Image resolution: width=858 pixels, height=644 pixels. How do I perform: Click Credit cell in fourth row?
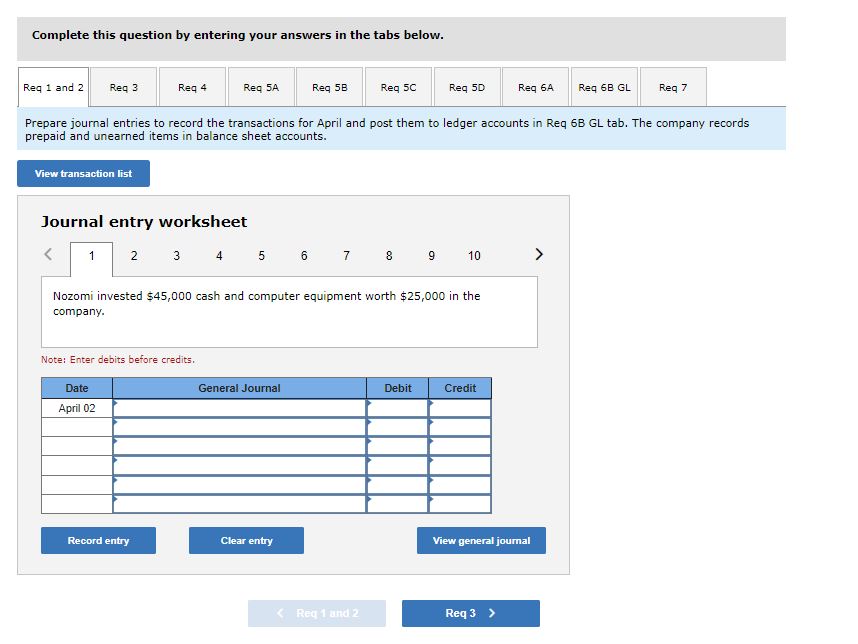460,466
